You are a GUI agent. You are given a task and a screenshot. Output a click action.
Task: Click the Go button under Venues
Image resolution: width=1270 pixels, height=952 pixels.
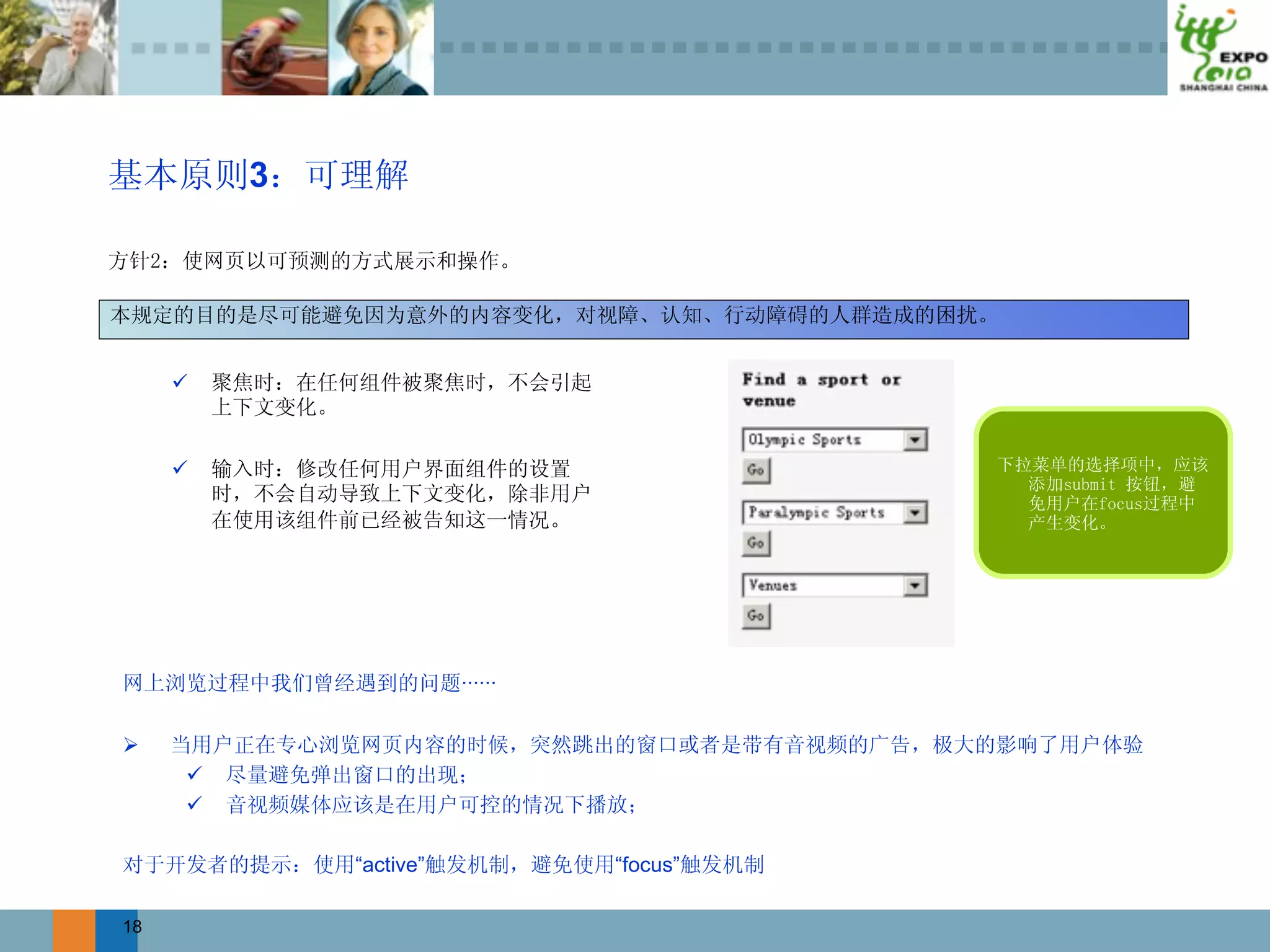pyautogui.click(x=756, y=616)
